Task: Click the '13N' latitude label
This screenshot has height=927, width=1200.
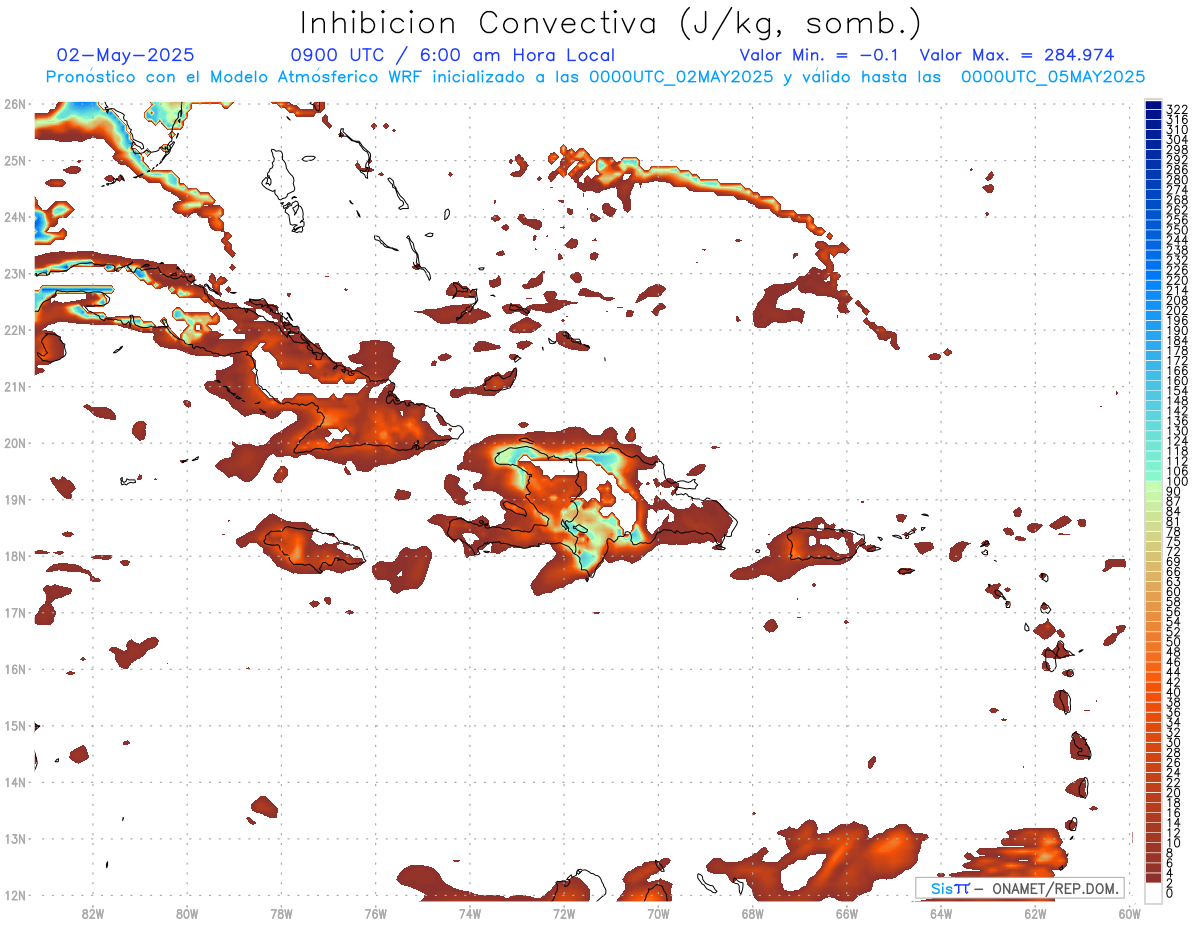Action: (x=15, y=839)
